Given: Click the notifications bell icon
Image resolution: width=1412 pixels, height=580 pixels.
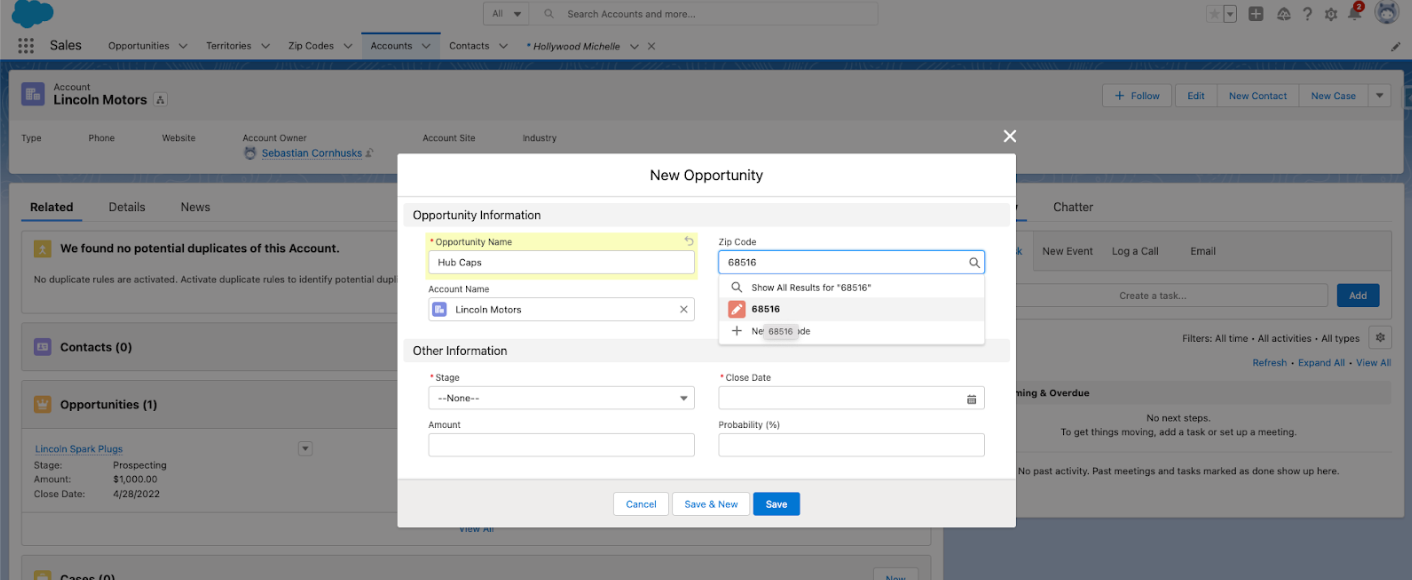Looking at the screenshot, I should pos(1354,14).
